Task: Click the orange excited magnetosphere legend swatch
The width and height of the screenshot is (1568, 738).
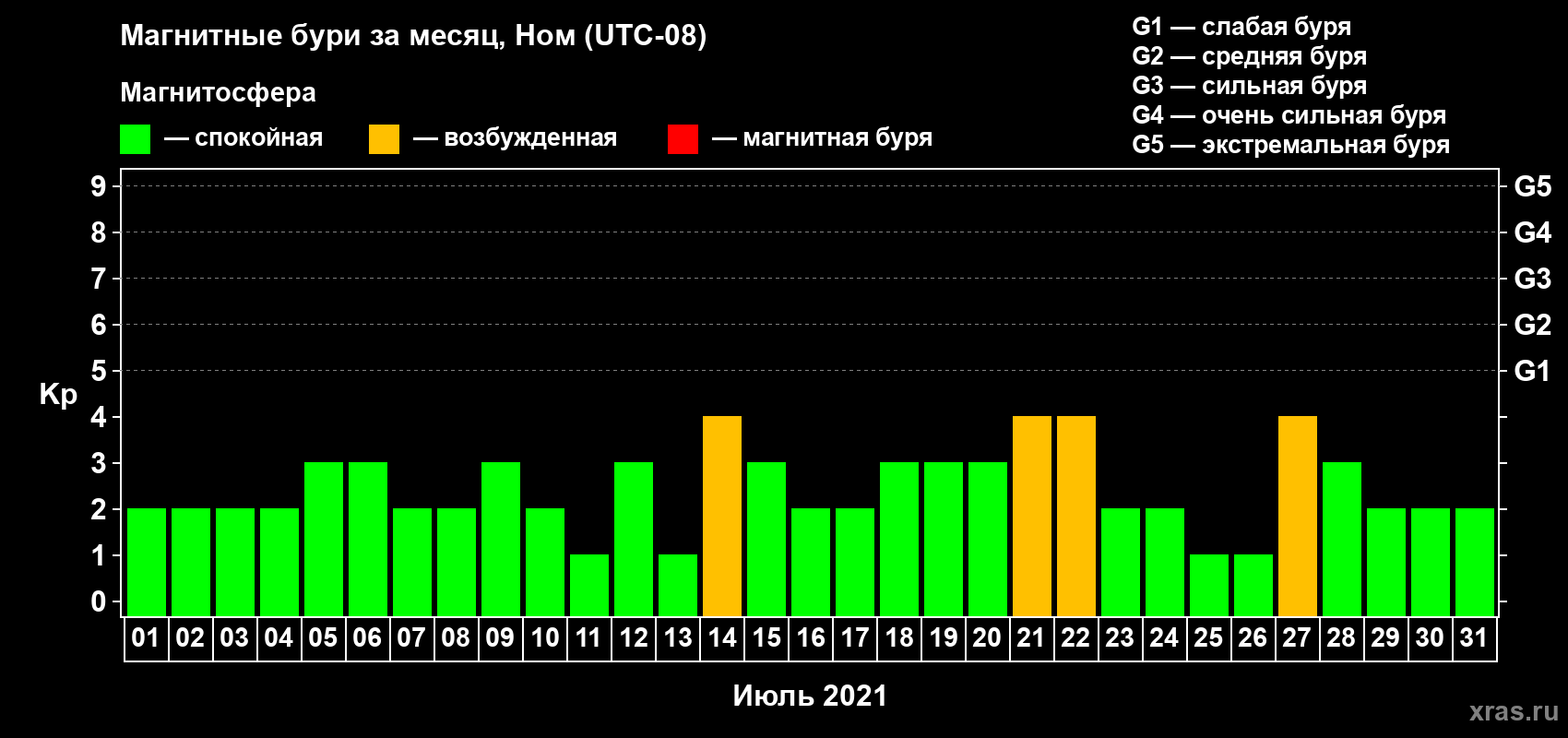Action: pyautogui.click(x=384, y=139)
